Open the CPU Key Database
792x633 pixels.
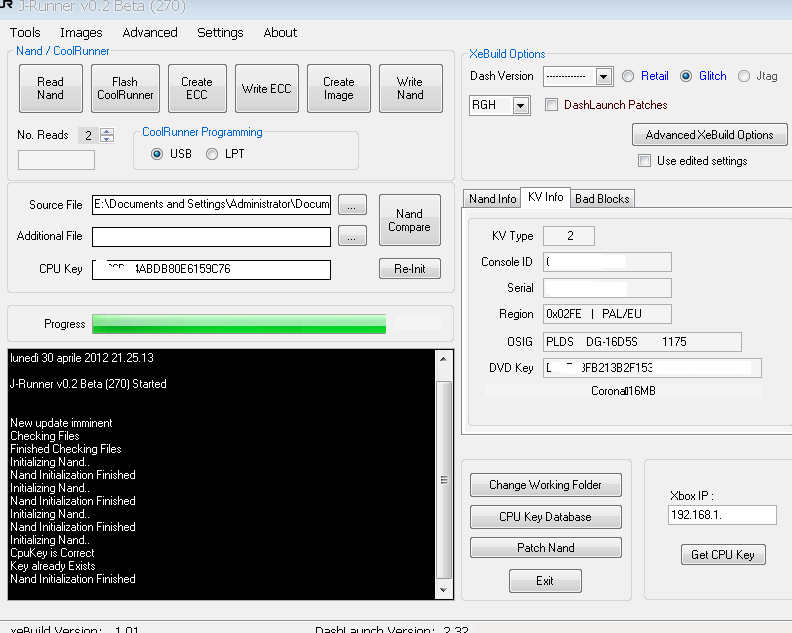coord(546,517)
